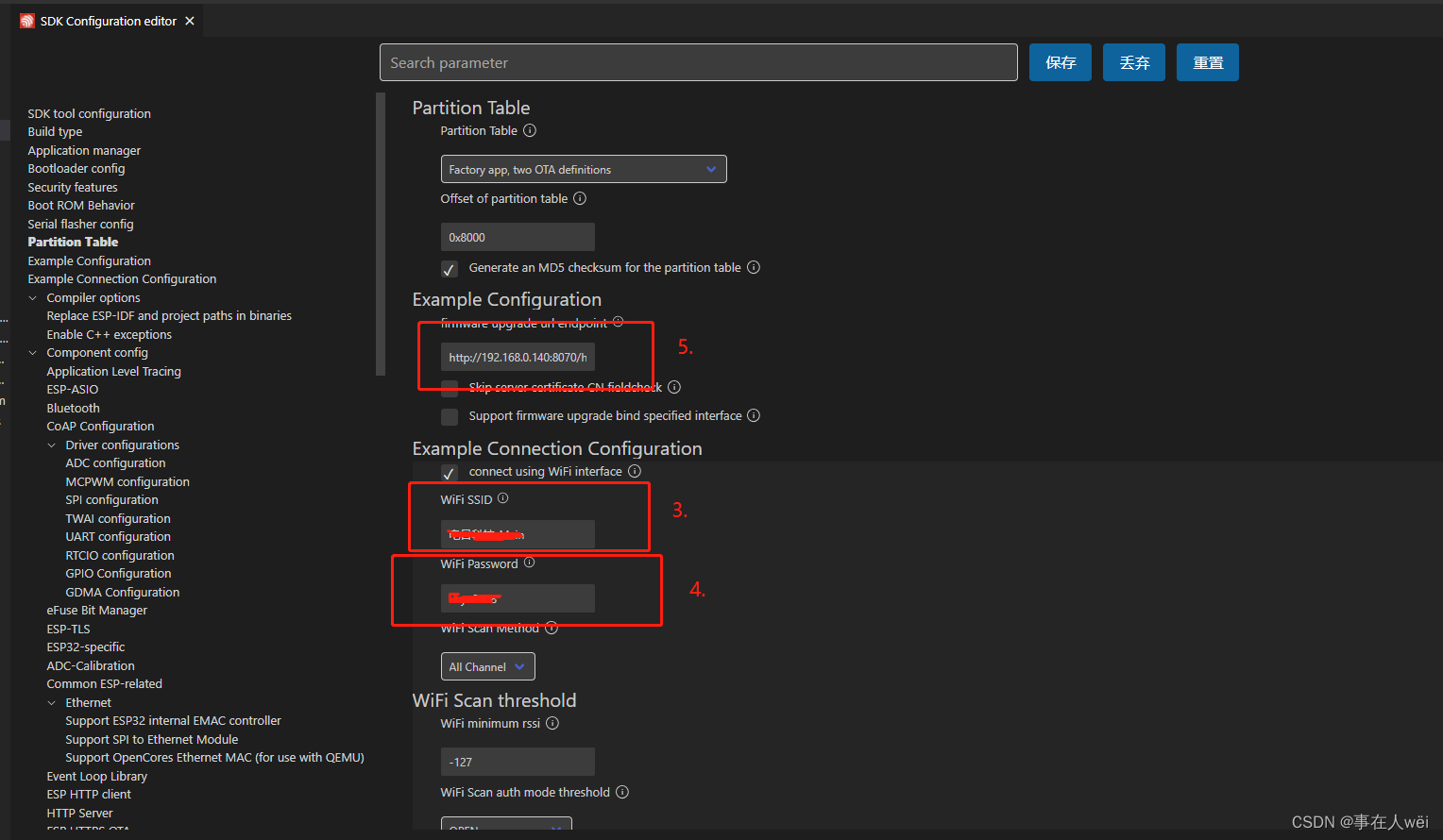Open ADC configuration item
This screenshot has width=1443, height=840.
pyautogui.click(x=115, y=462)
